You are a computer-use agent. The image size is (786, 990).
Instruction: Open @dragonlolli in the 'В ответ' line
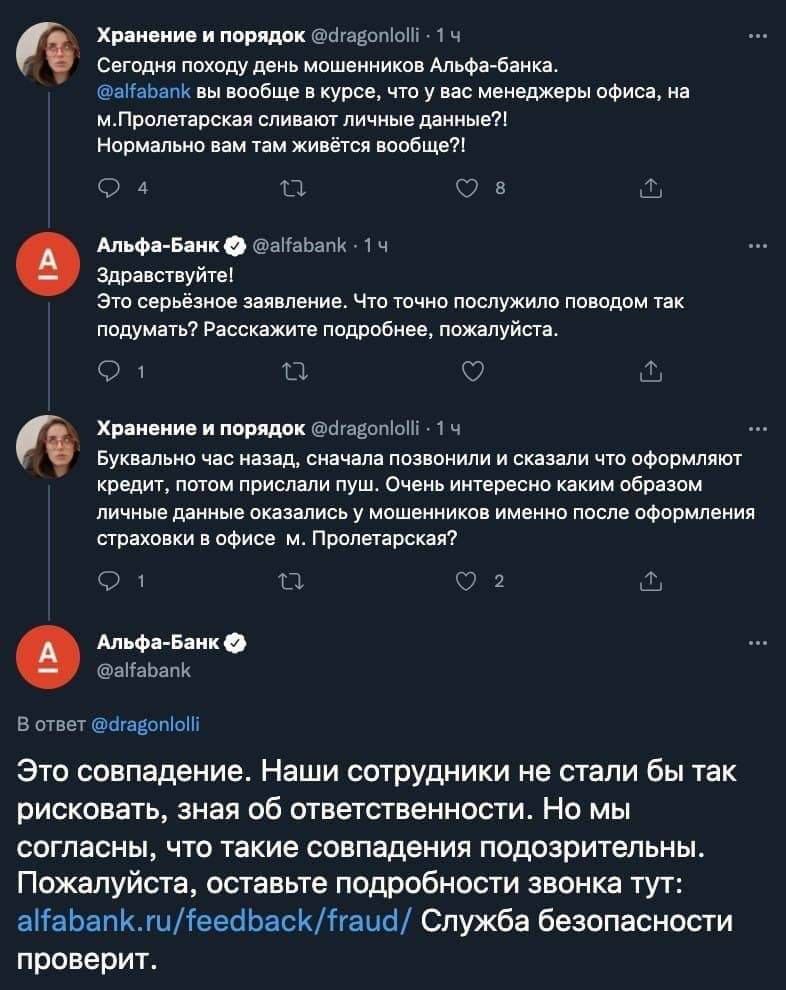pyautogui.click(x=146, y=724)
